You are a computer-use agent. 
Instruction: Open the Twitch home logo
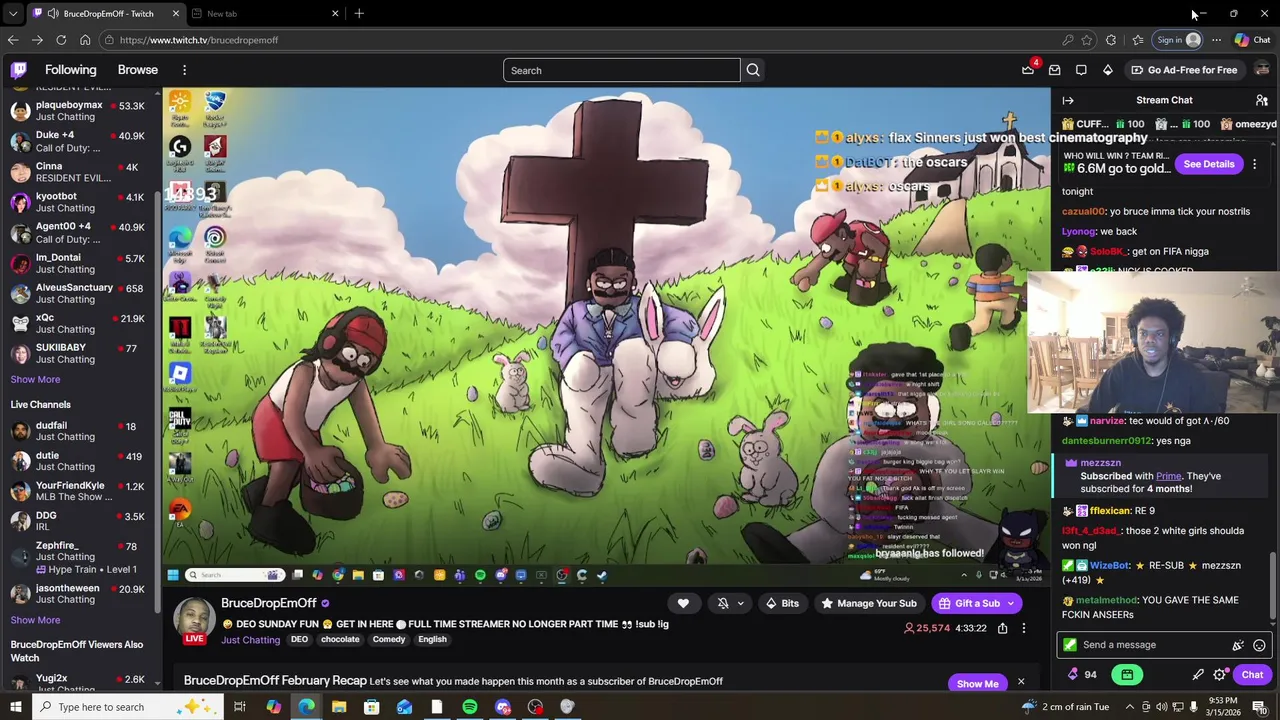[x=19, y=70]
